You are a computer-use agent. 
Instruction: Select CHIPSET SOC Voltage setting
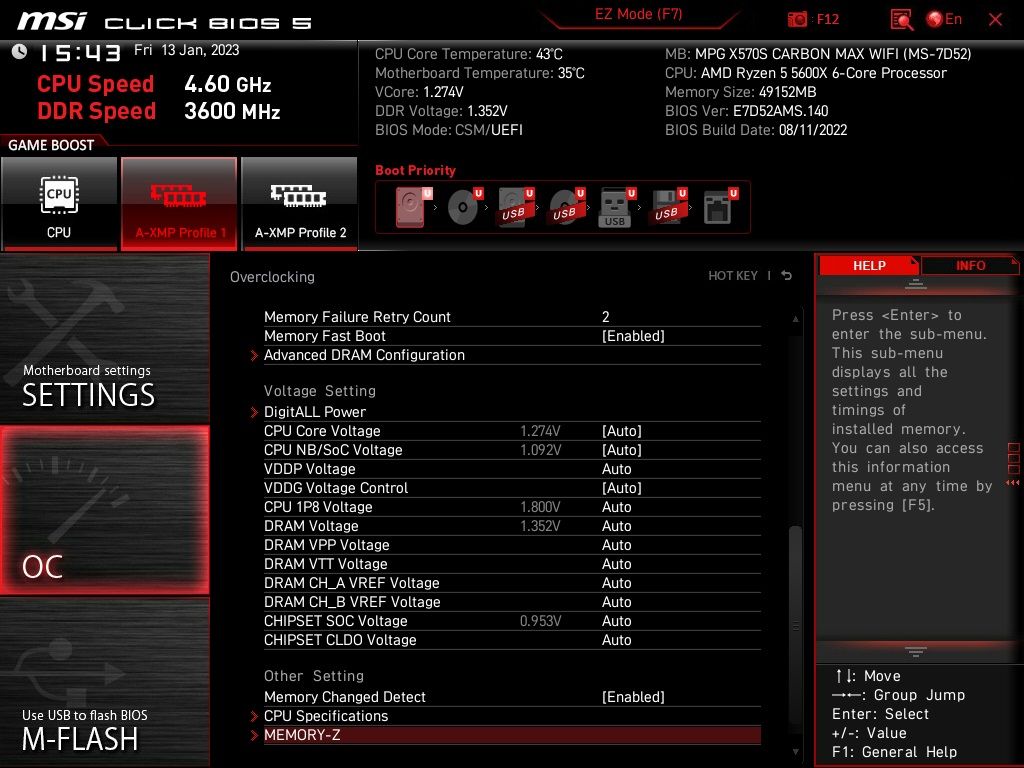coord(512,620)
